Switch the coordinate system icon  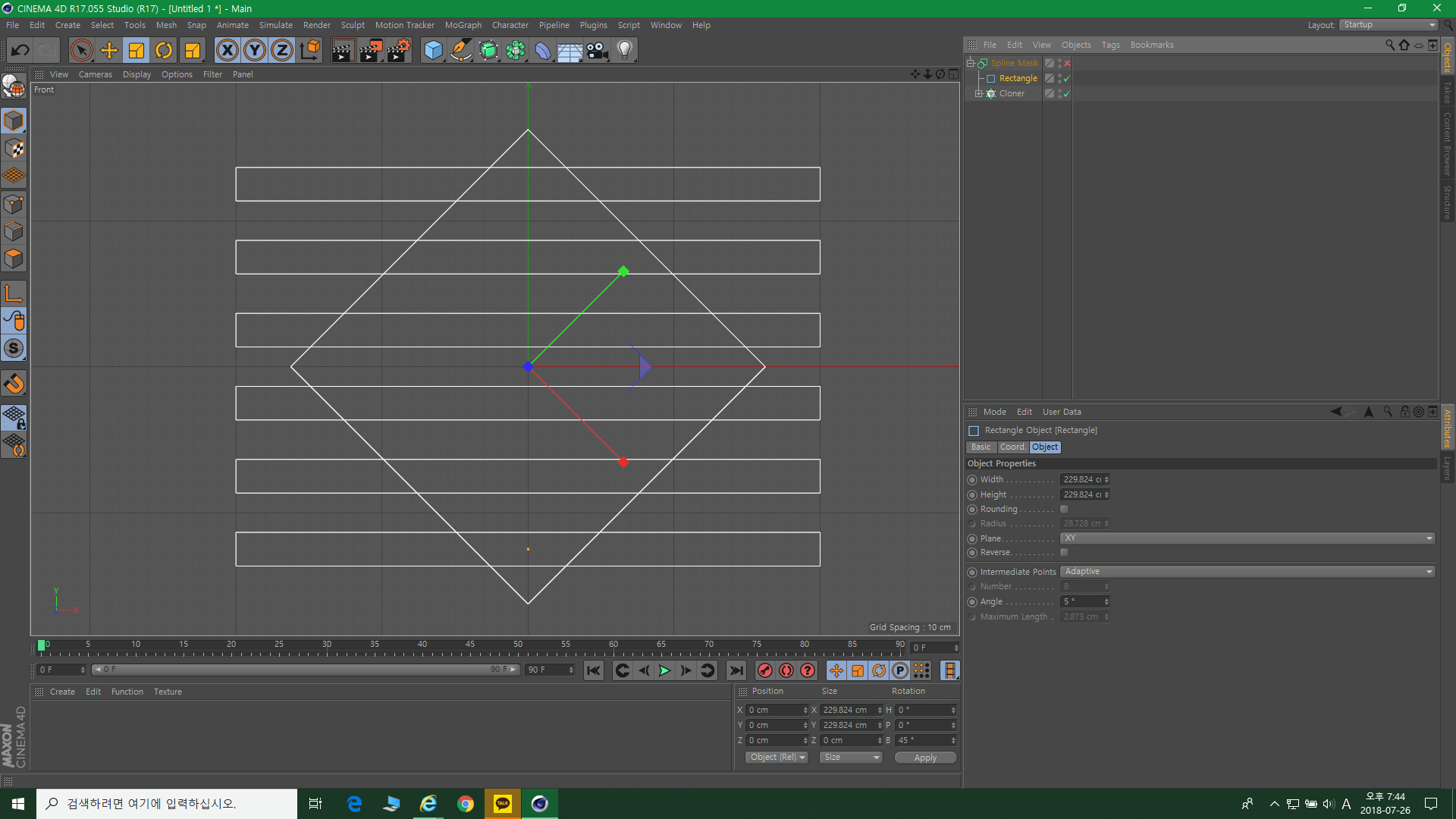pyautogui.click(x=309, y=51)
